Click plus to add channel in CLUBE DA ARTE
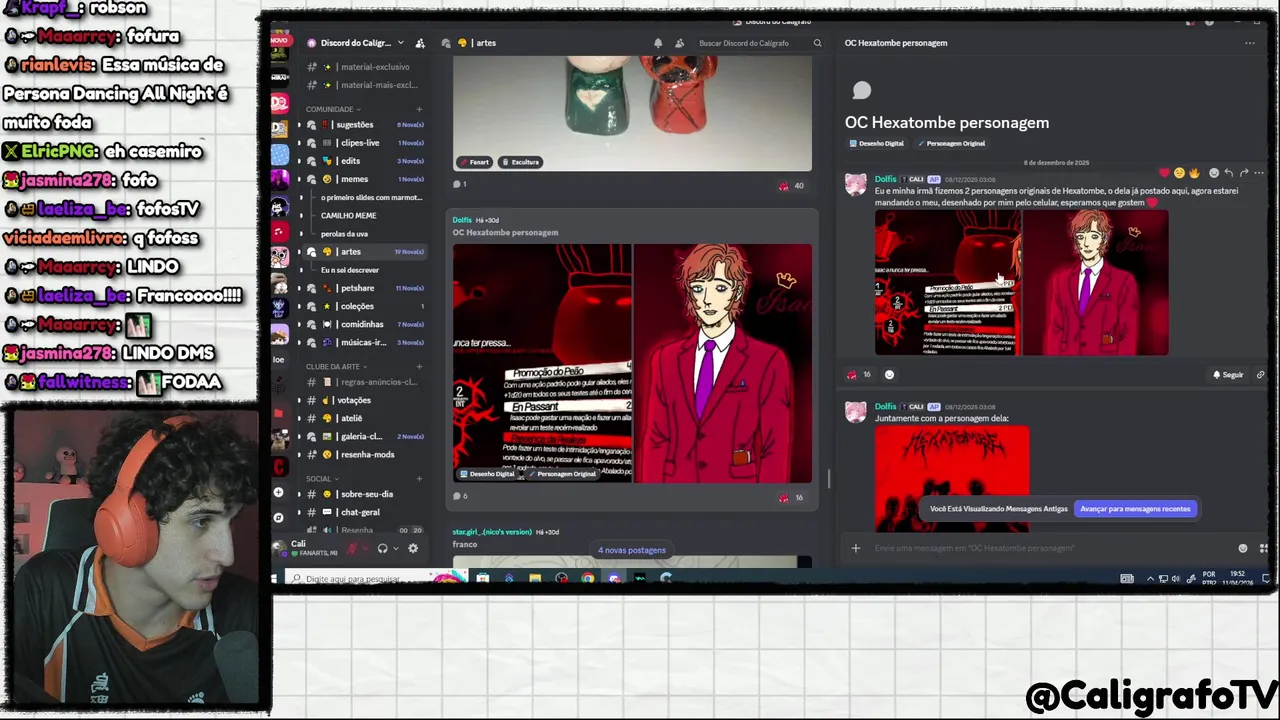 [419, 367]
